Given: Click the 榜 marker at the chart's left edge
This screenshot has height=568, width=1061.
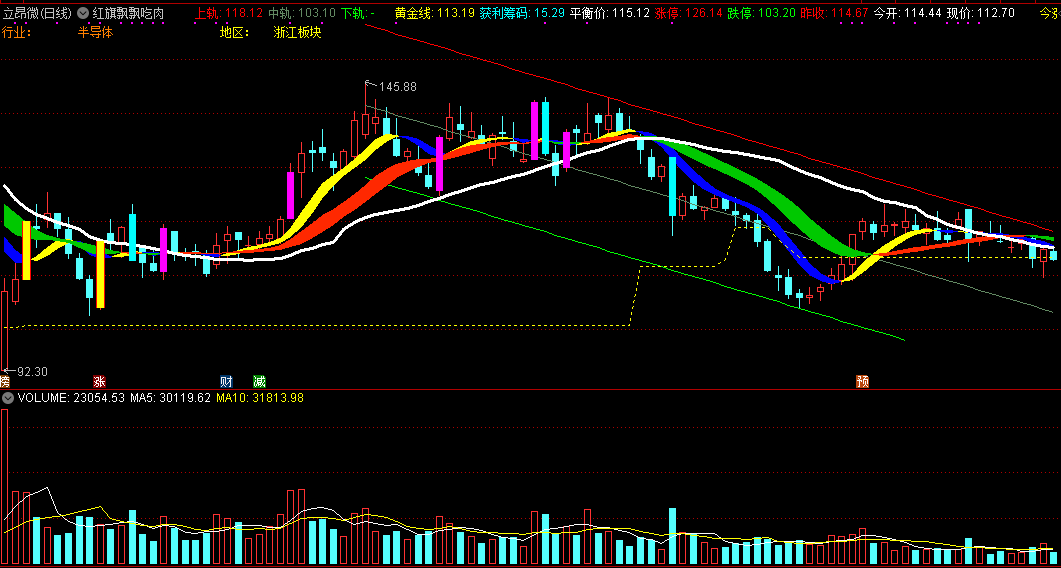Looking at the screenshot, I should tap(5, 382).
